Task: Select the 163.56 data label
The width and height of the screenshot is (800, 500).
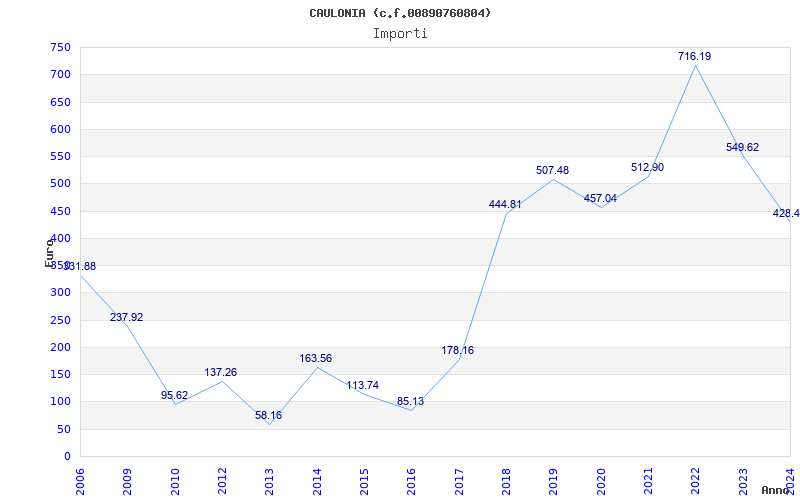Action: (x=315, y=359)
